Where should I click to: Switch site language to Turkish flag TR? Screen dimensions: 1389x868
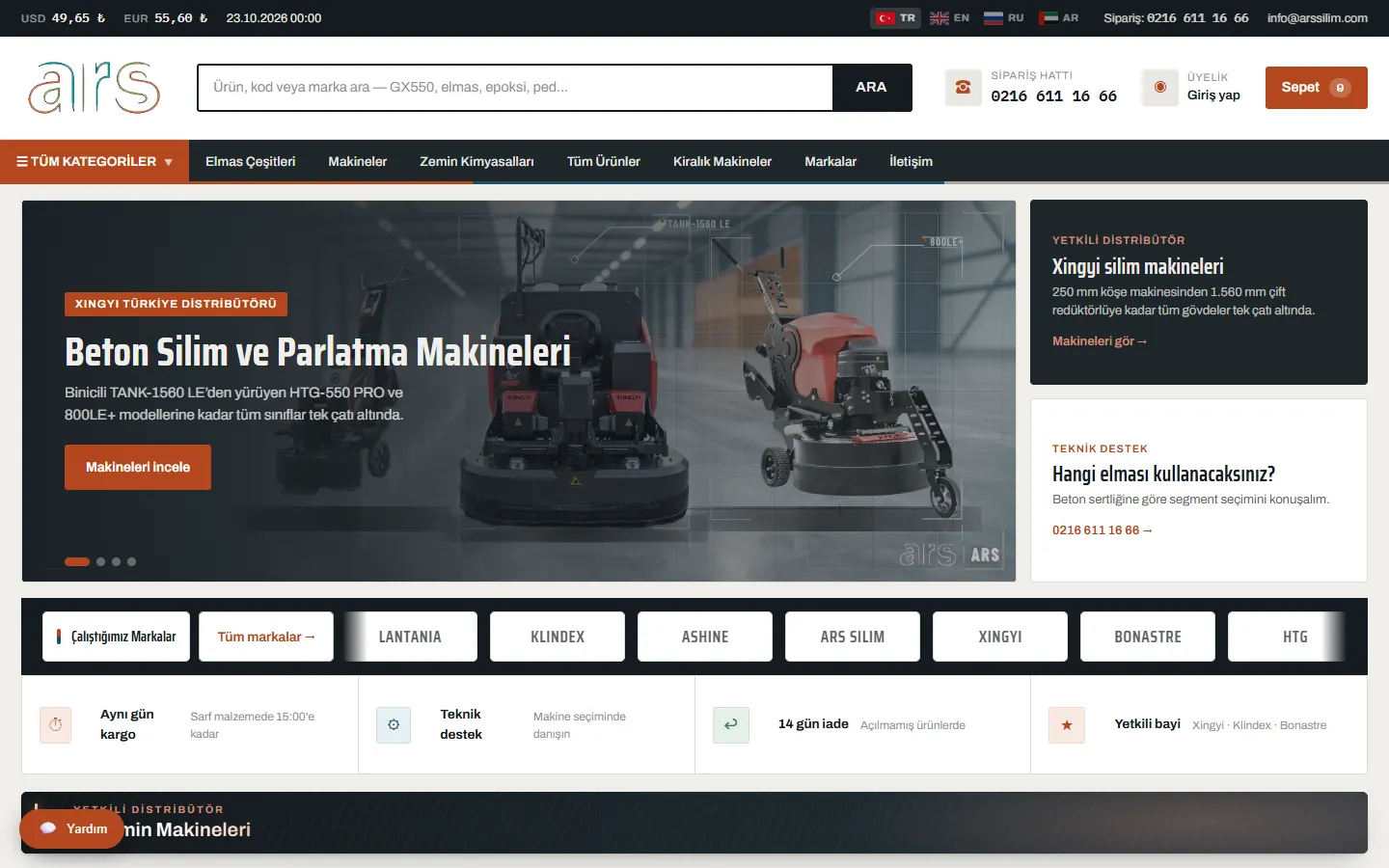click(x=895, y=18)
